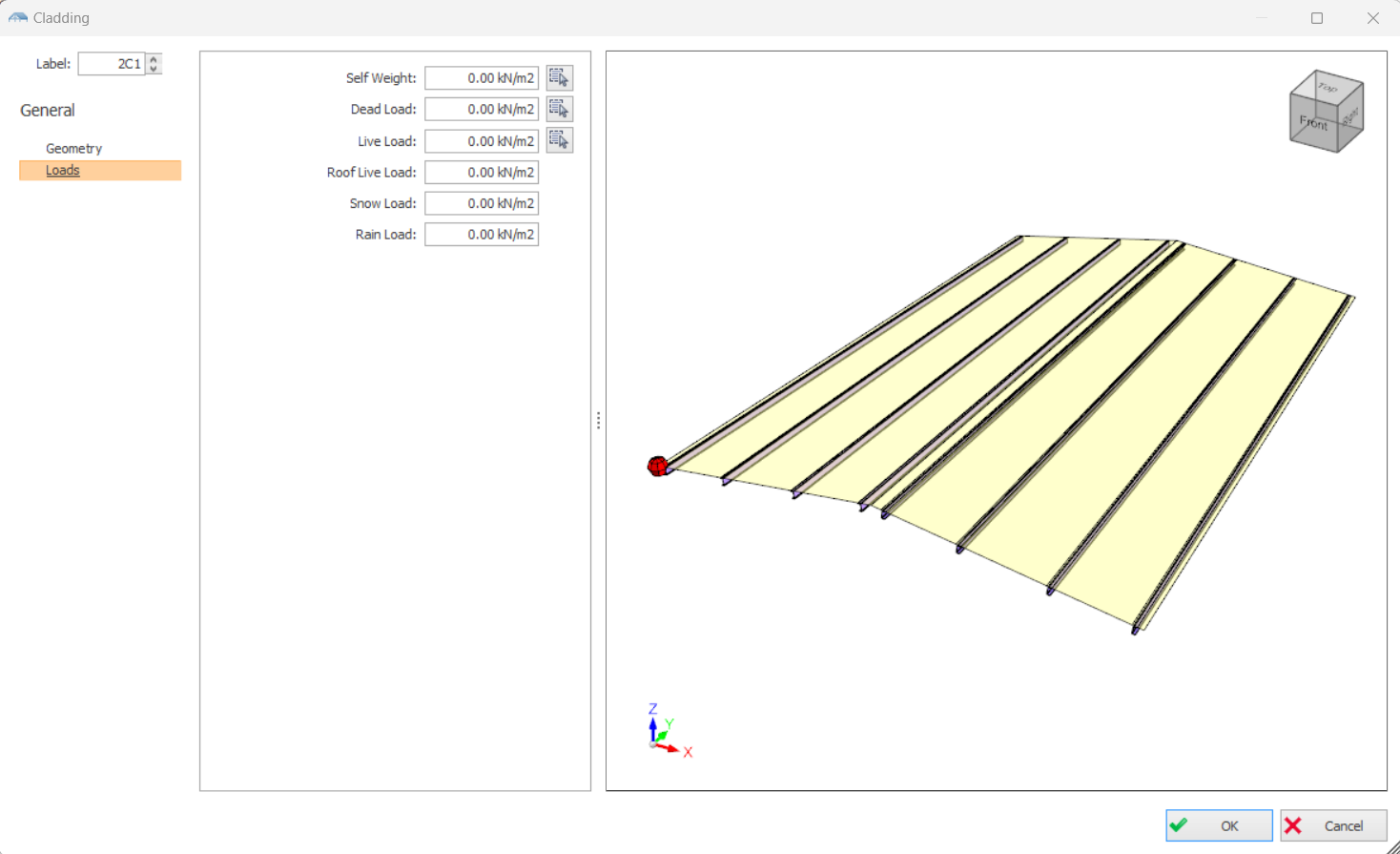Click the Self Weight input field
The height and width of the screenshot is (854, 1400).
(x=482, y=78)
